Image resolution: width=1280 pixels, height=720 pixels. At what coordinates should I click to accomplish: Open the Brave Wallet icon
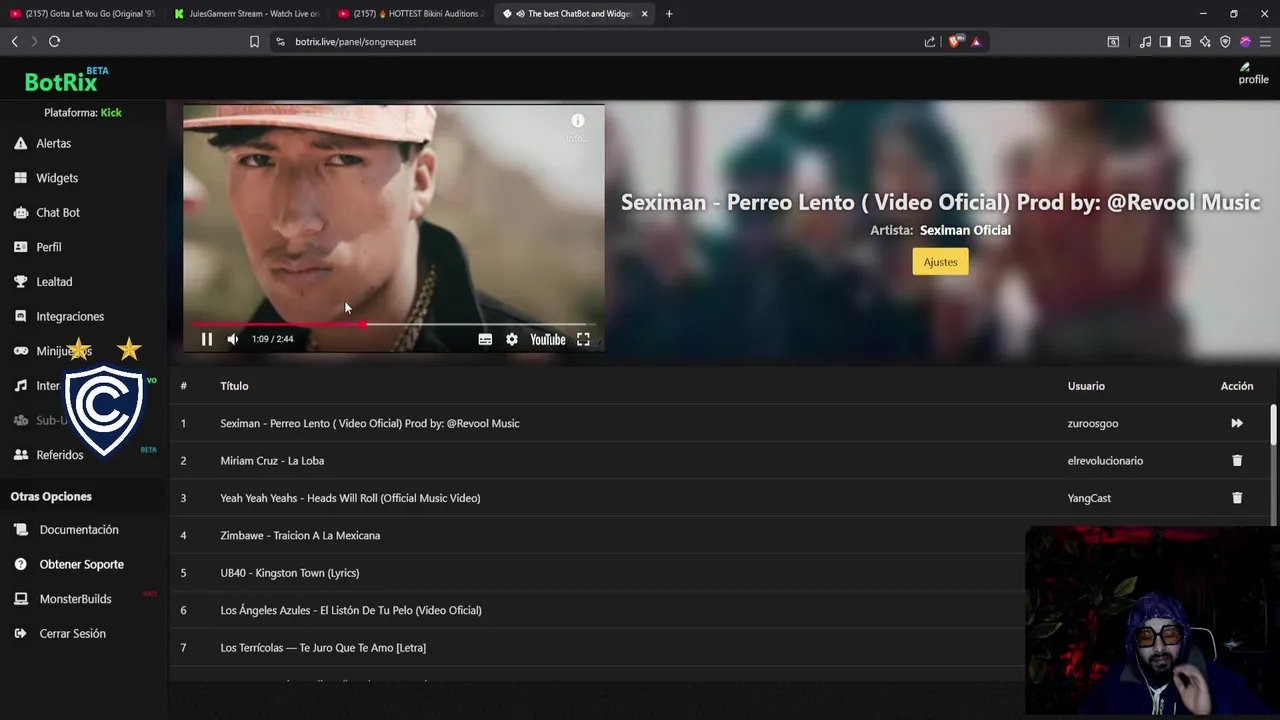(1185, 42)
